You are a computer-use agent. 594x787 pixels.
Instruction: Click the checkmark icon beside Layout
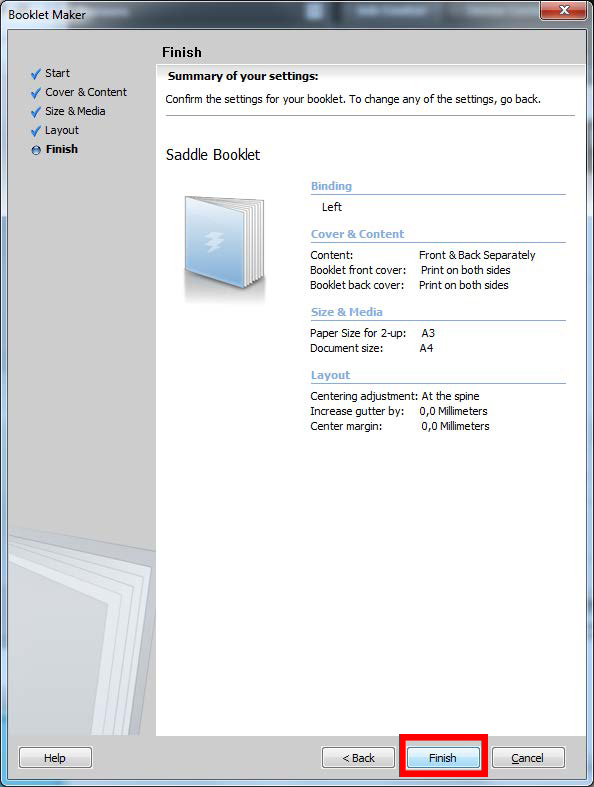(x=36, y=131)
